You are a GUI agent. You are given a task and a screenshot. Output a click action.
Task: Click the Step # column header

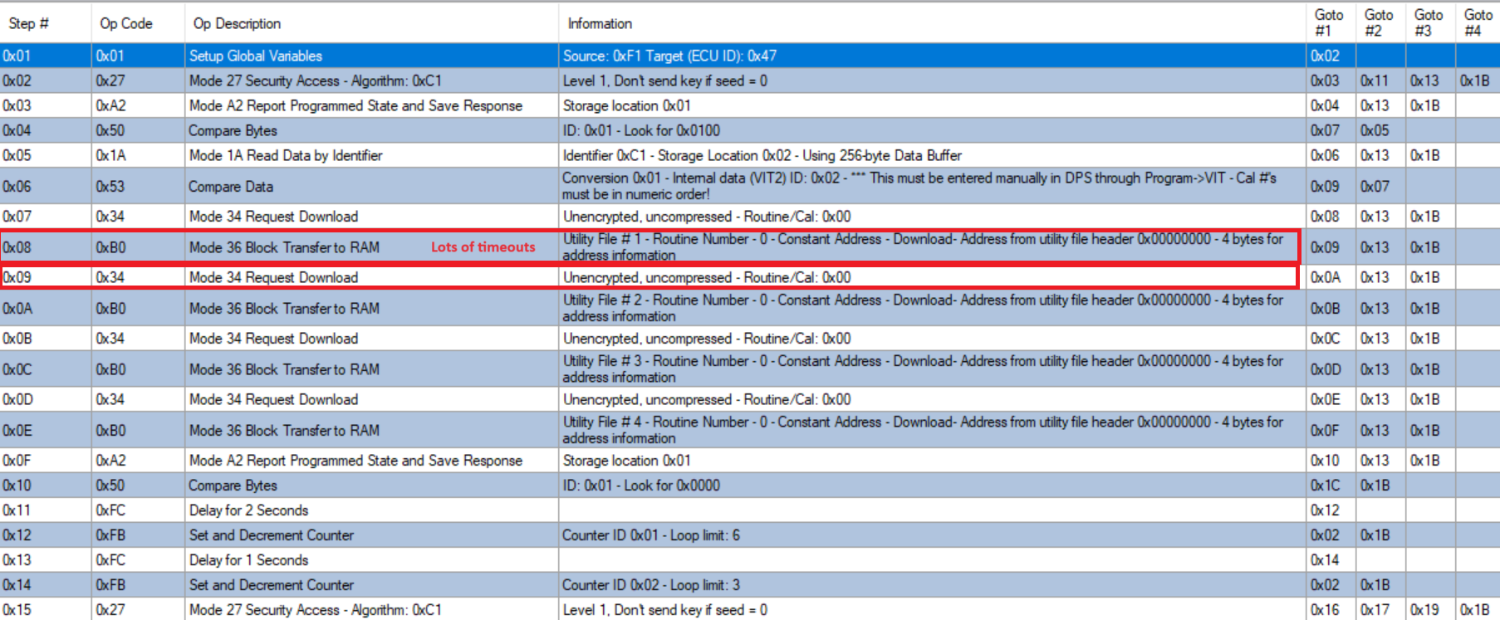pyautogui.click(x=45, y=23)
